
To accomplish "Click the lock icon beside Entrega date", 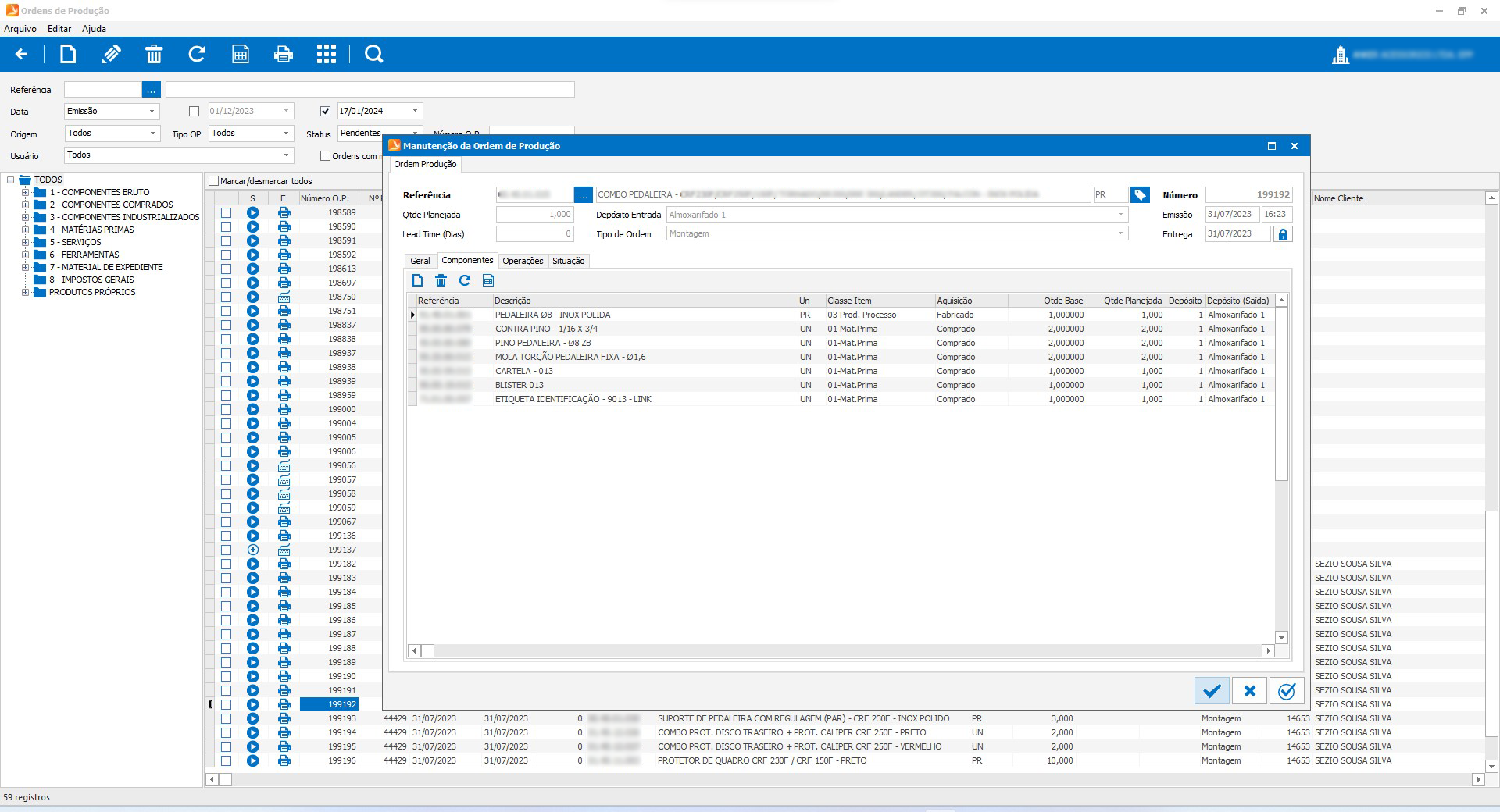I will point(1283,234).
